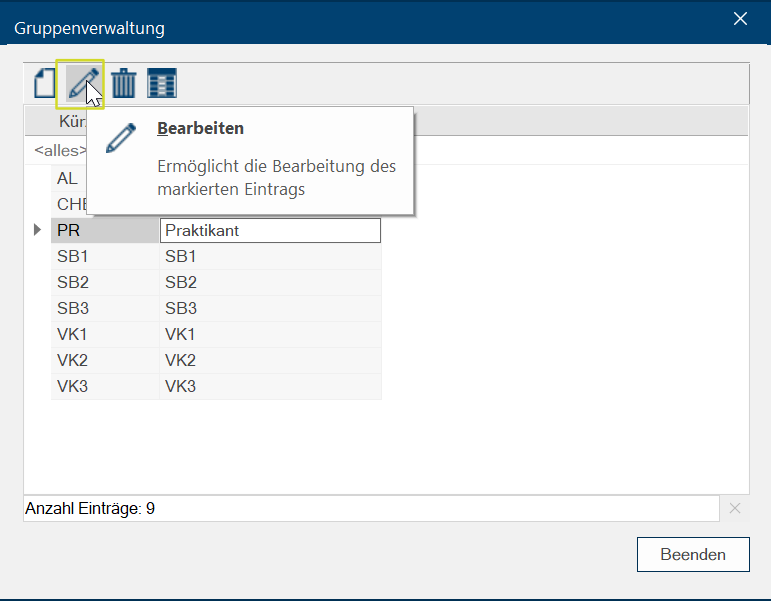Choose VK2 in the Kürzel column
The image size is (771, 601).
104,360
